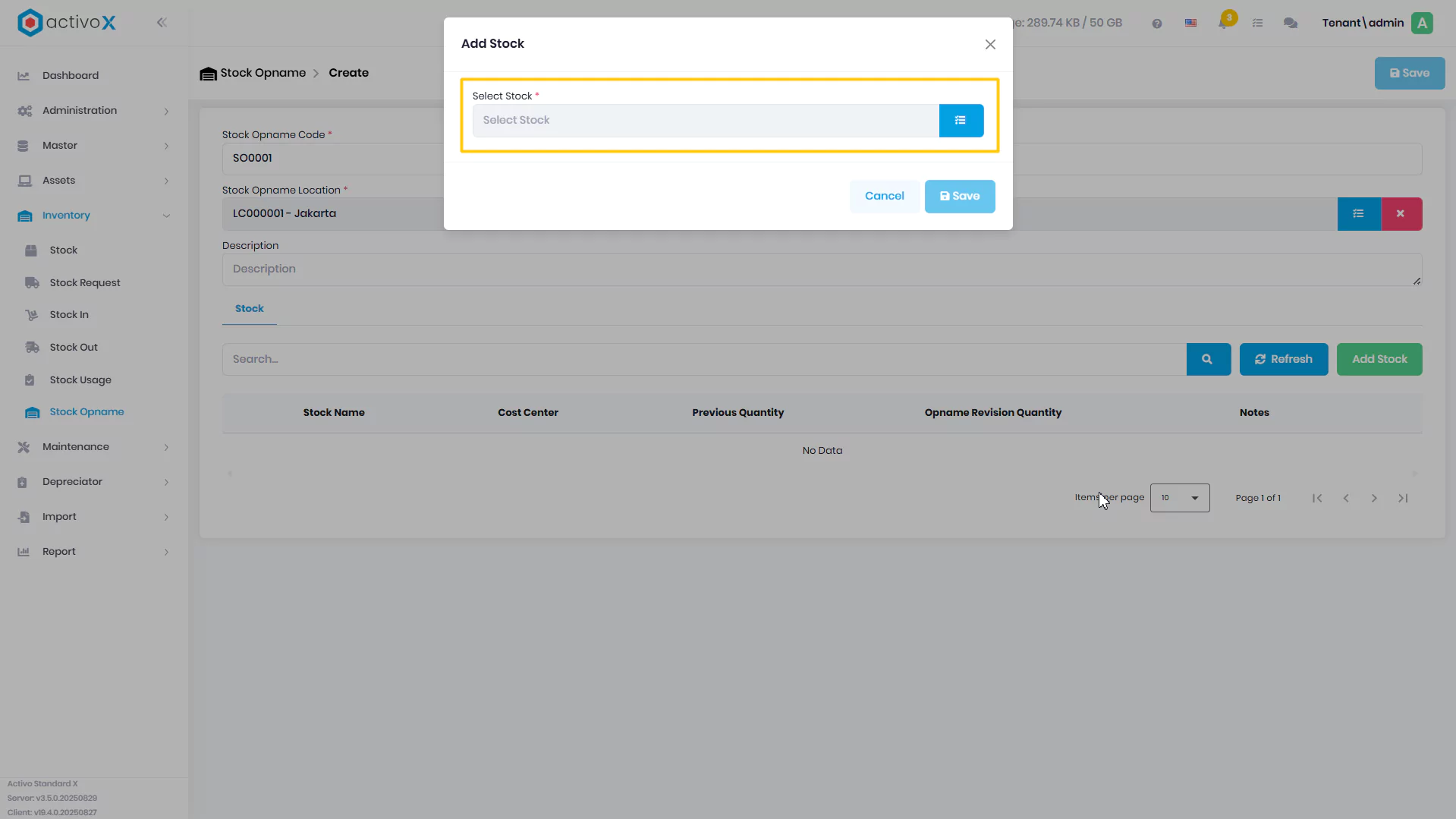This screenshot has height=819, width=1456.
Task: Click the Previous Quantity column header
Action: click(x=737, y=413)
